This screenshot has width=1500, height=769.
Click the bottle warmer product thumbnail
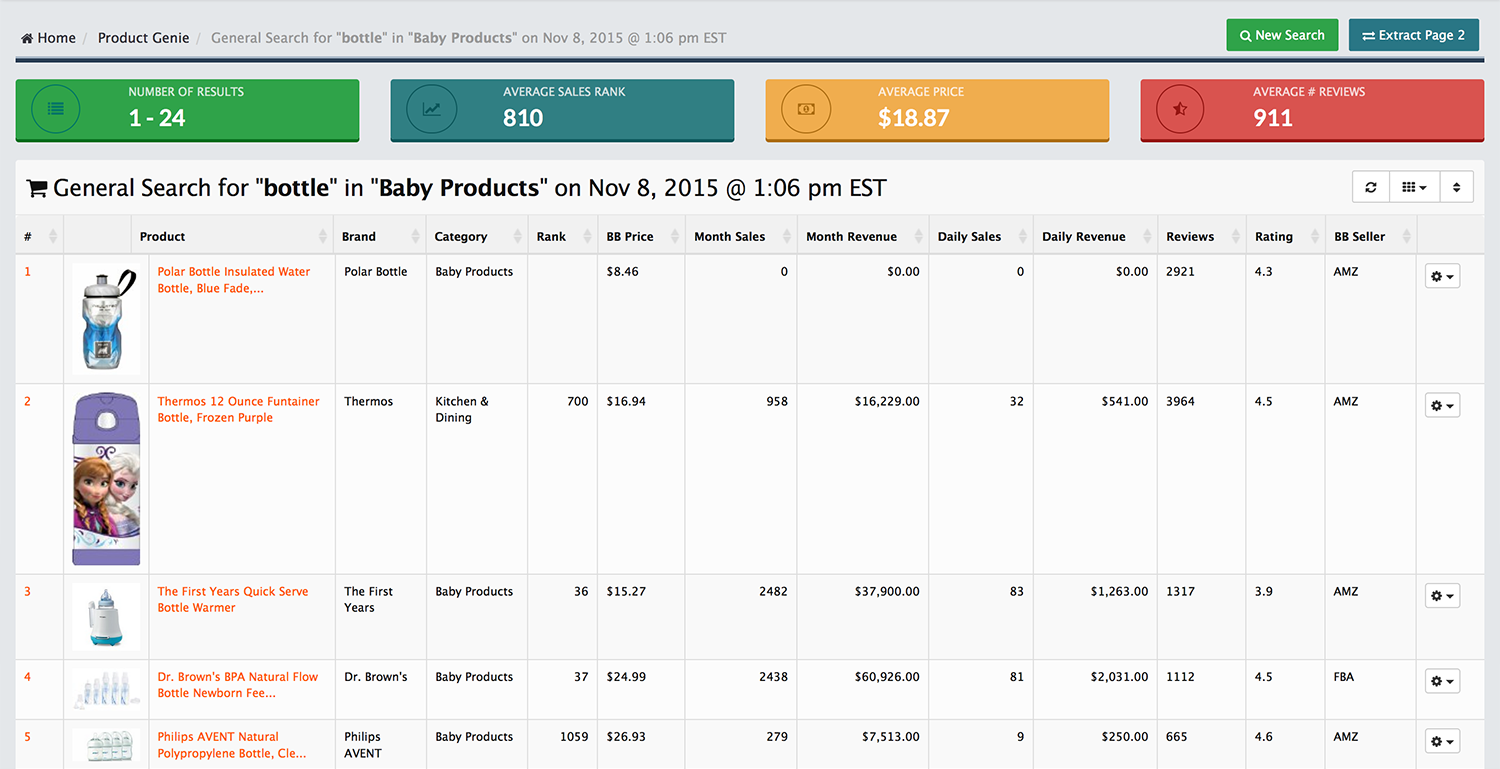[x=106, y=617]
